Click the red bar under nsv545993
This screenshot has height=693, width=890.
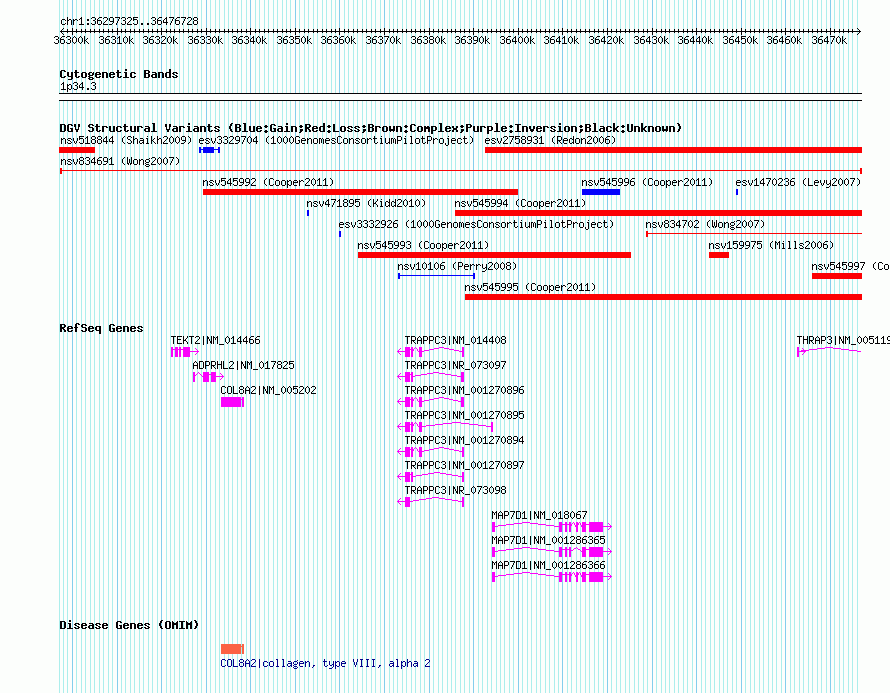point(494,255)
